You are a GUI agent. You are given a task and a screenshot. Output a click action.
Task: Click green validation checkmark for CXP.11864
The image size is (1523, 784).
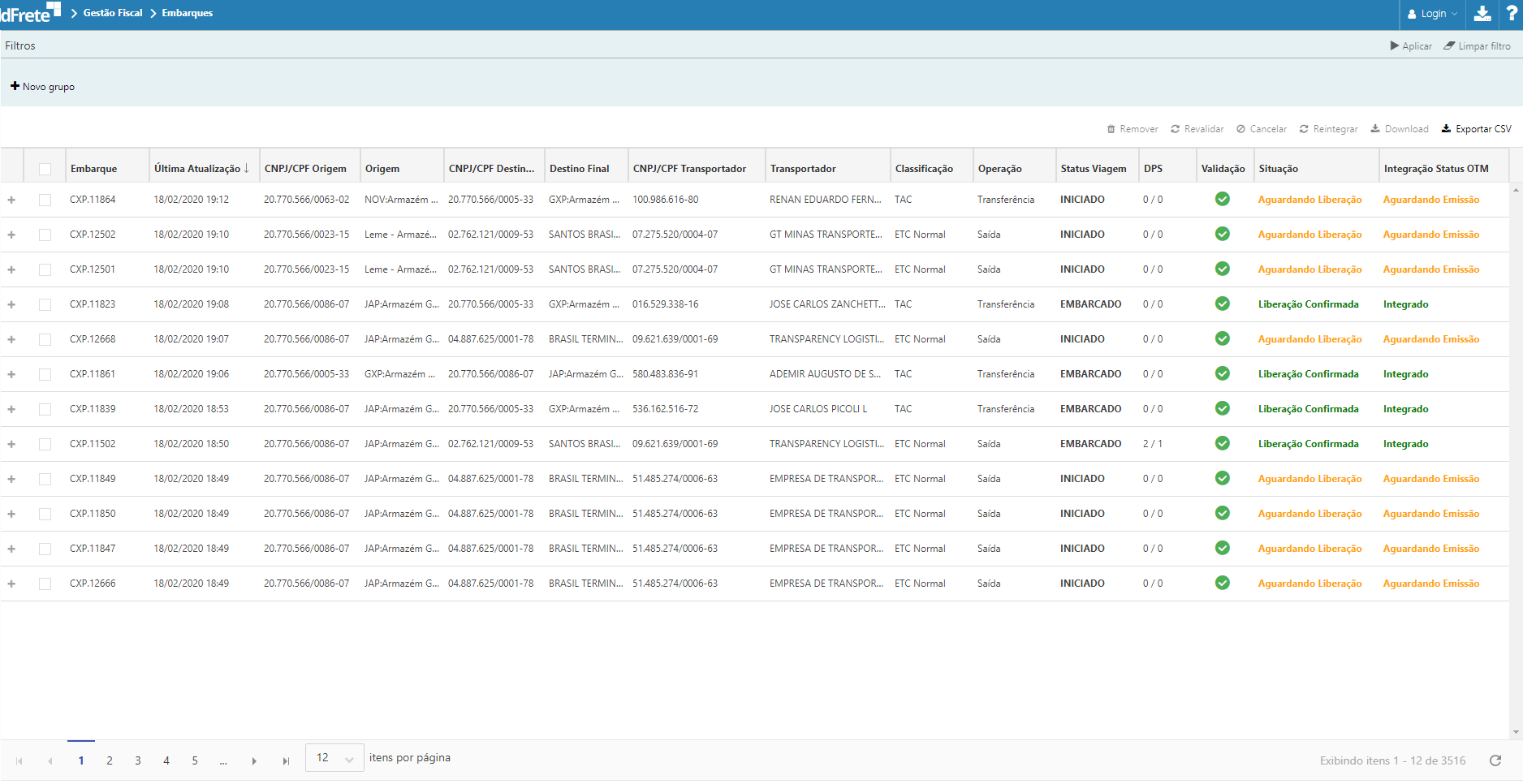[1222, 200]
